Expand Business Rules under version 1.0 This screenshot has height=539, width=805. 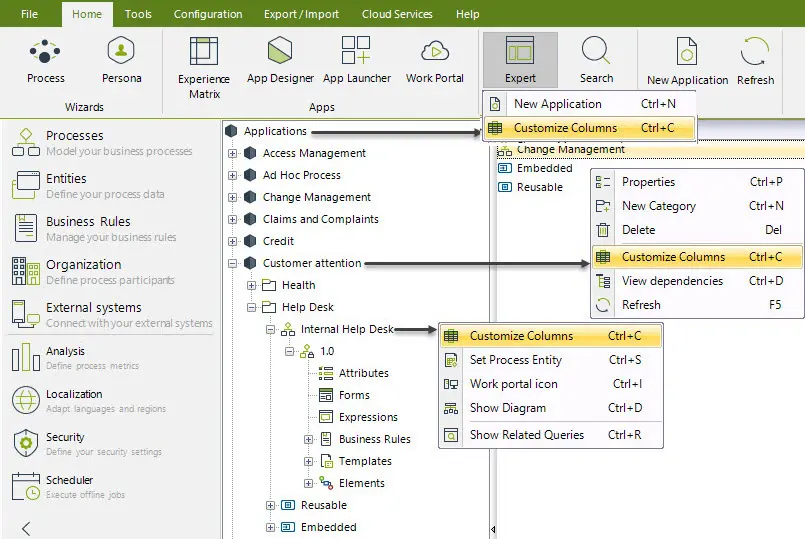309,439
